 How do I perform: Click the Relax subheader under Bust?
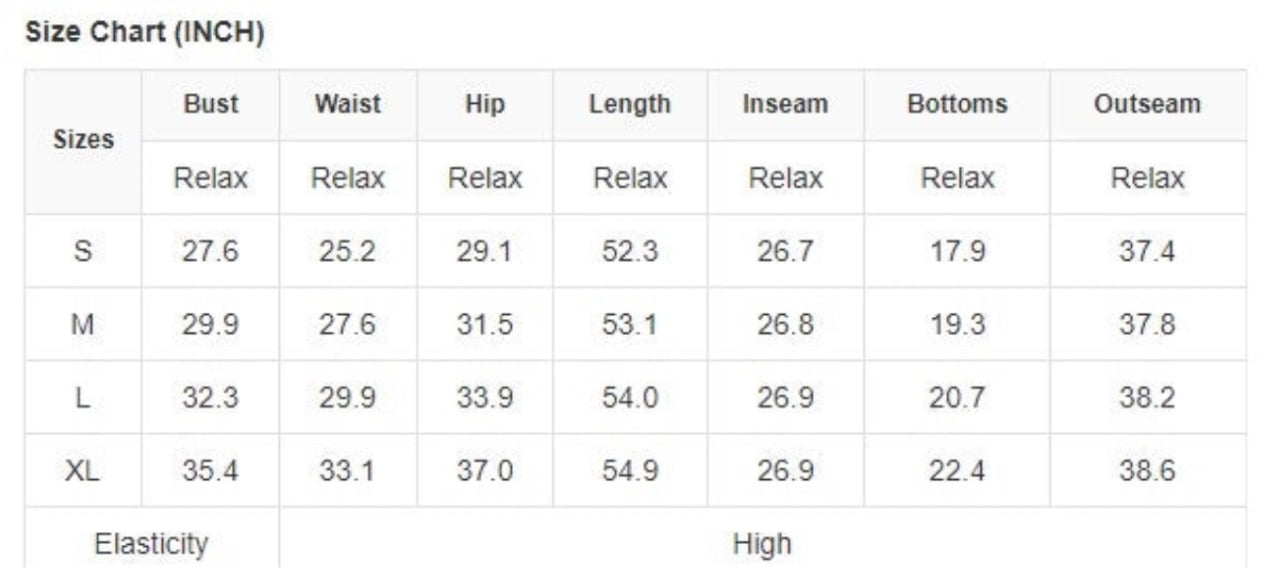211,178
